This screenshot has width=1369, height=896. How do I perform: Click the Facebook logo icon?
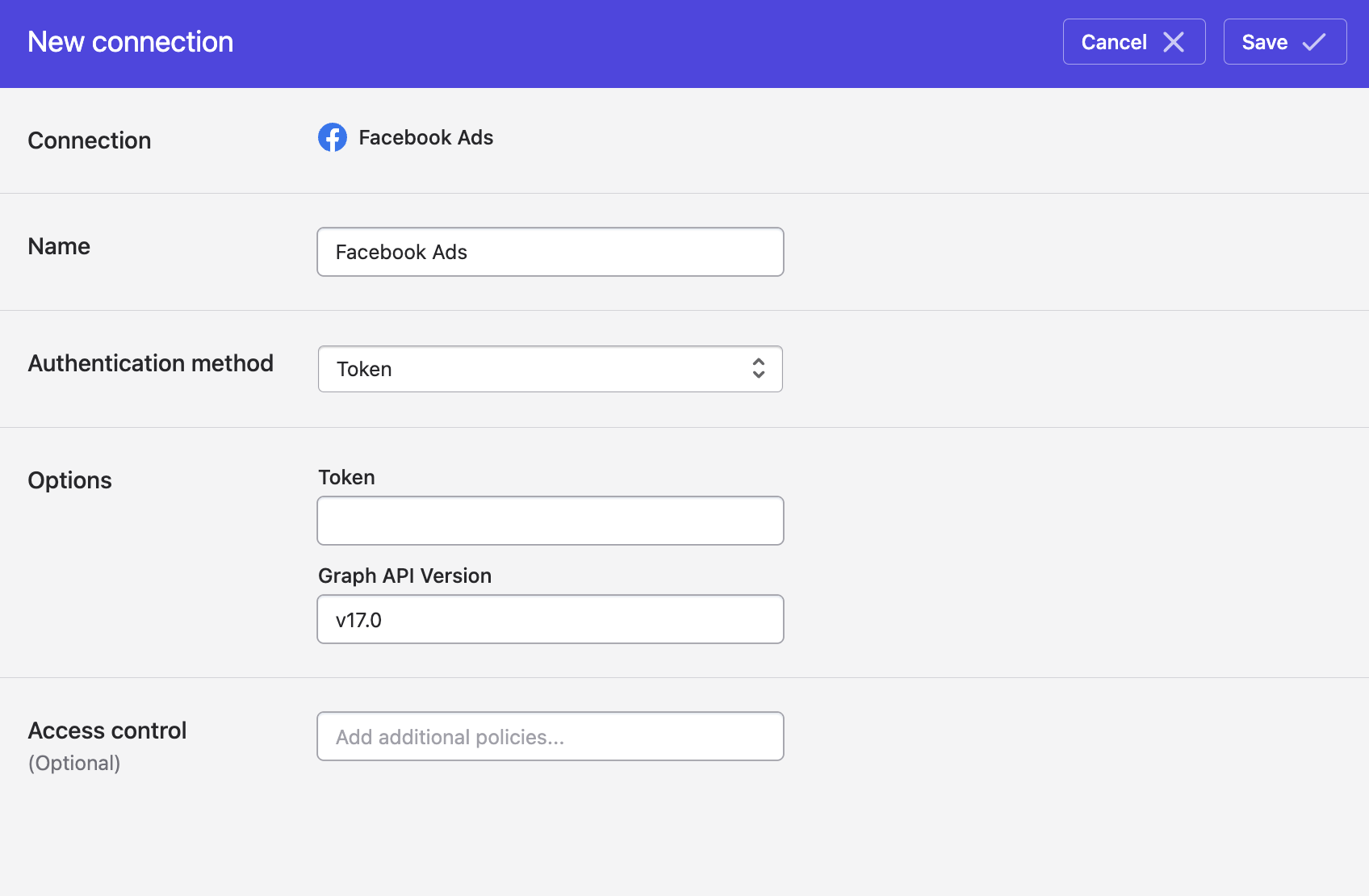[333, 137]
